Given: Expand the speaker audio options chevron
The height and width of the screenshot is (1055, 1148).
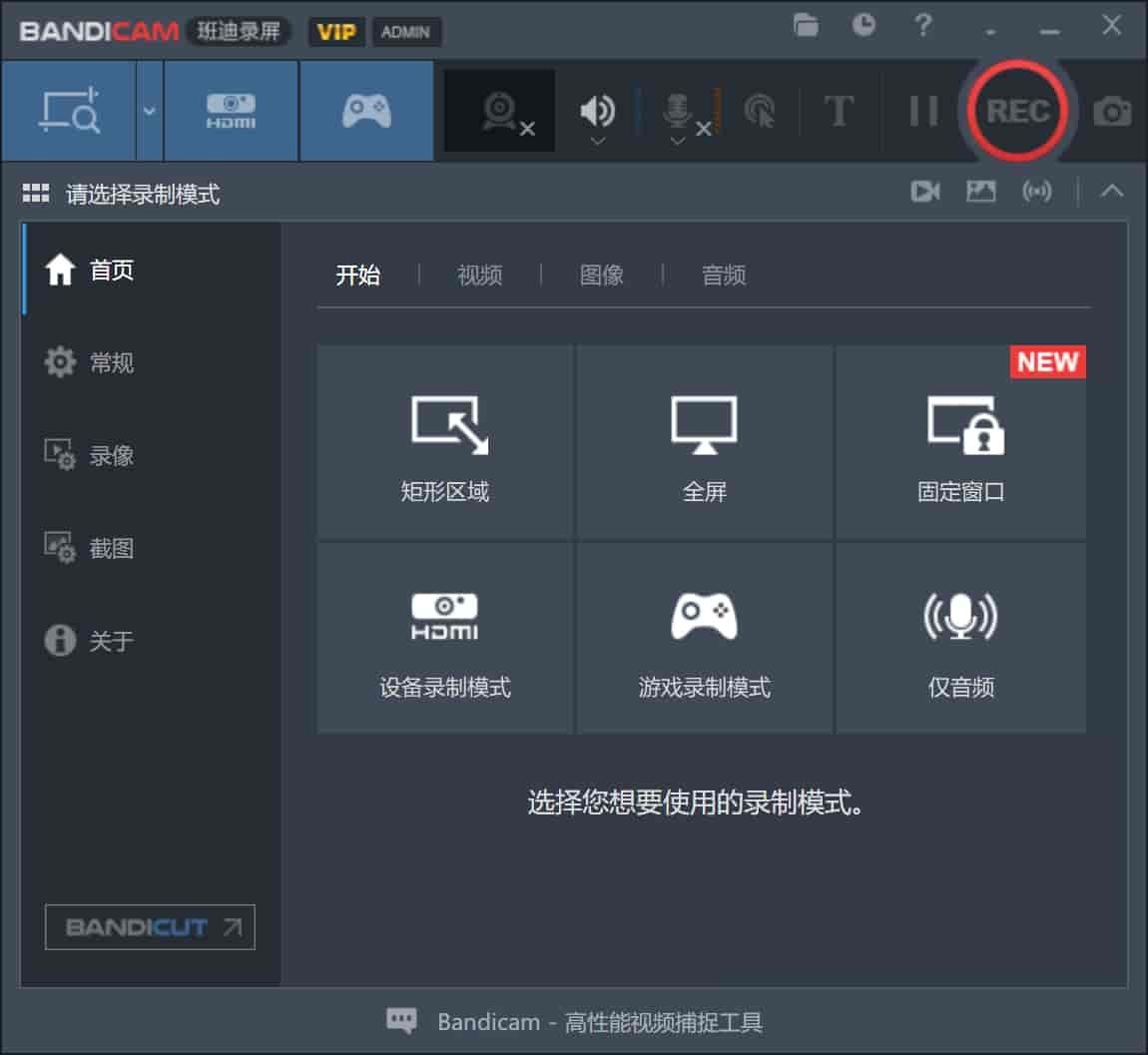Looking at the screenshot, I should click(x=596, y=143).
